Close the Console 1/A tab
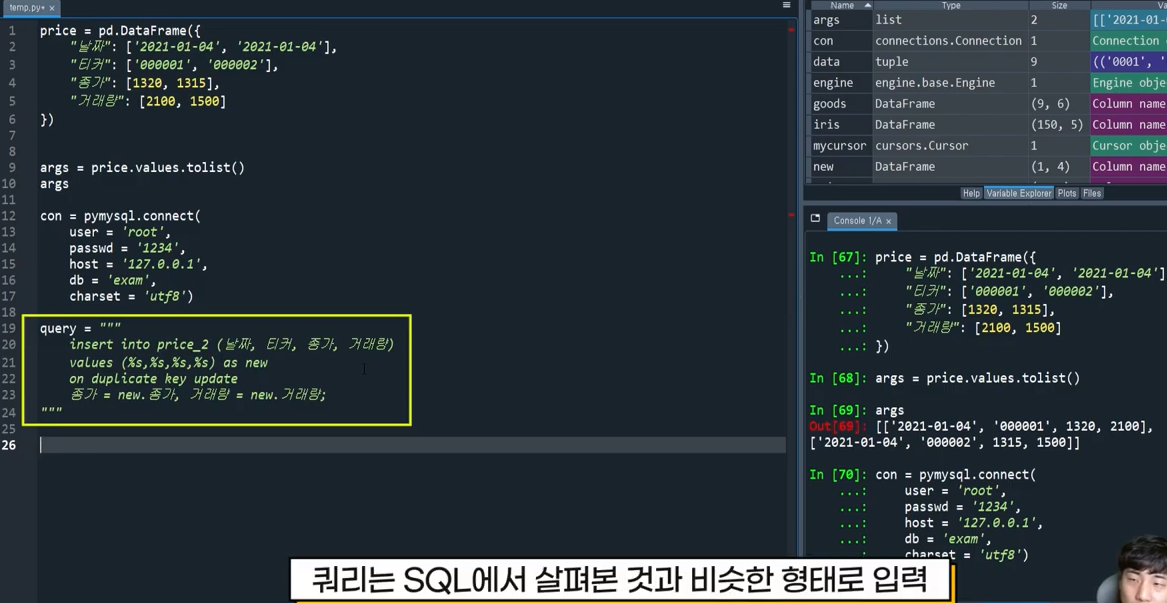Image resolution: width=1167 pixels, height=603 pixels. click(x=888, y=221)
